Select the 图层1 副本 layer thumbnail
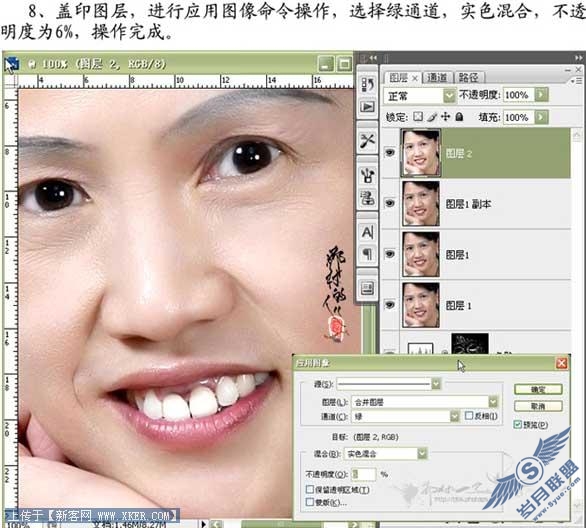 tap(420, 203)
